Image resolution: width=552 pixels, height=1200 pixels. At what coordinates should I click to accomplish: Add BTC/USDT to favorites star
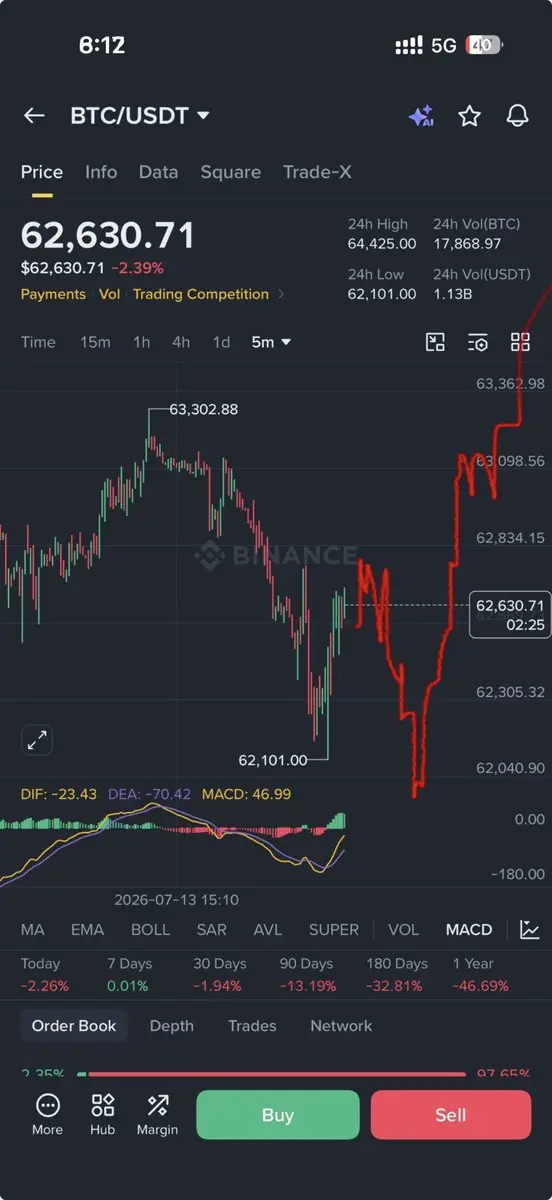pos(469,116)
